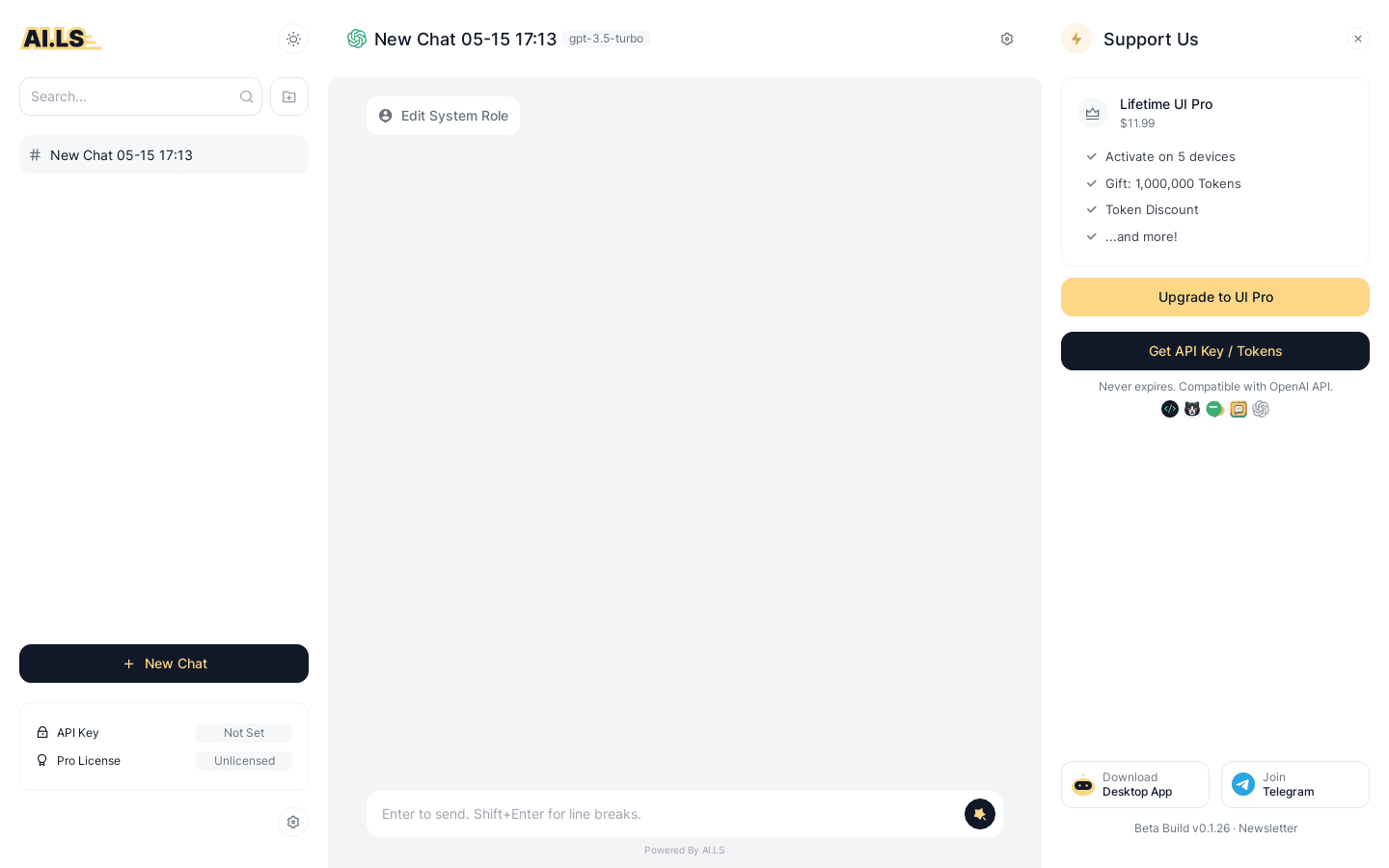Set the API Key Not Set badge

tap(244, 733)
